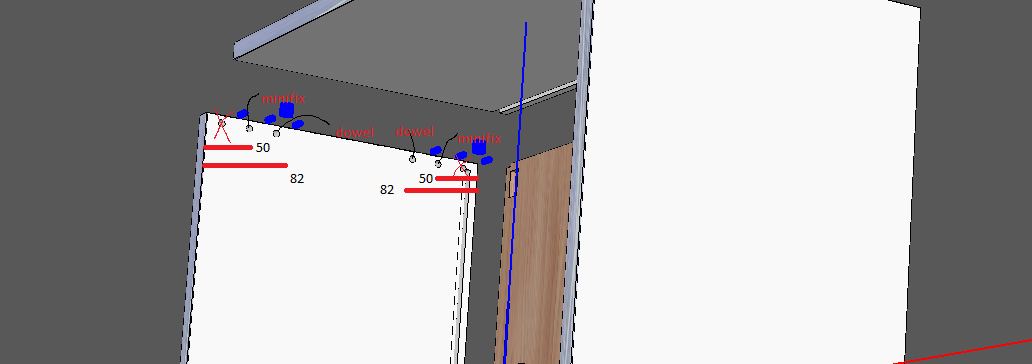Select the red line next to right 82
Screen dimensions: 1032x364
pos(441,190)
